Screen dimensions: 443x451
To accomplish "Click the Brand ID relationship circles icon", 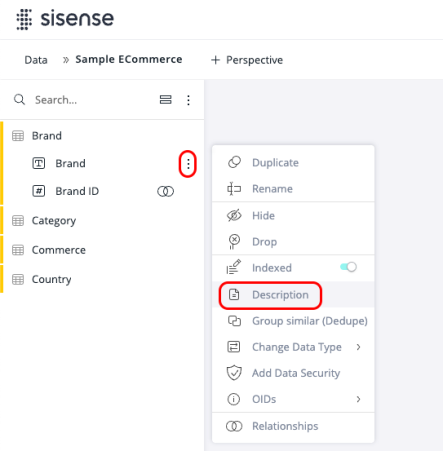I will 165,191.
